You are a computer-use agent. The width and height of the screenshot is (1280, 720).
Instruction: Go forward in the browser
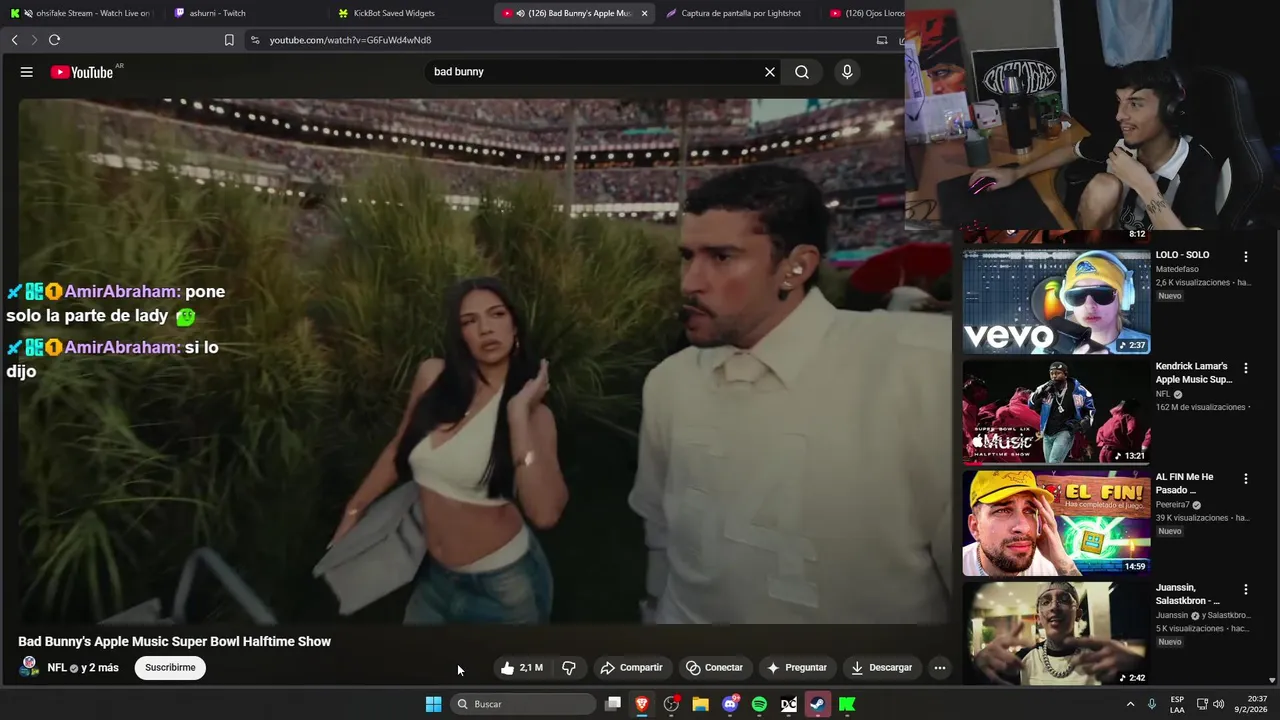pos(33,40)
